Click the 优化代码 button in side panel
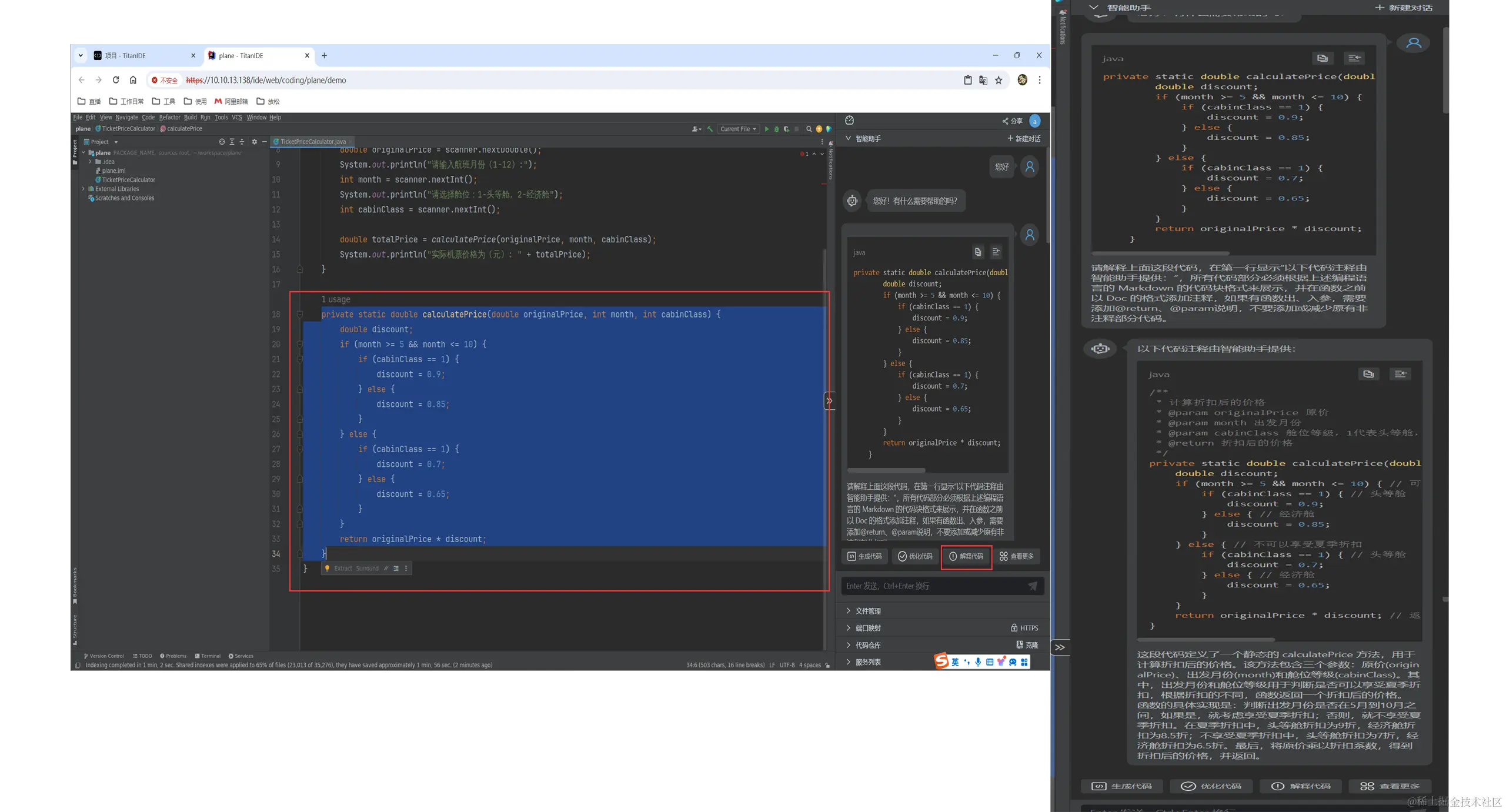1506x812 pixels. tap(914, 556)
